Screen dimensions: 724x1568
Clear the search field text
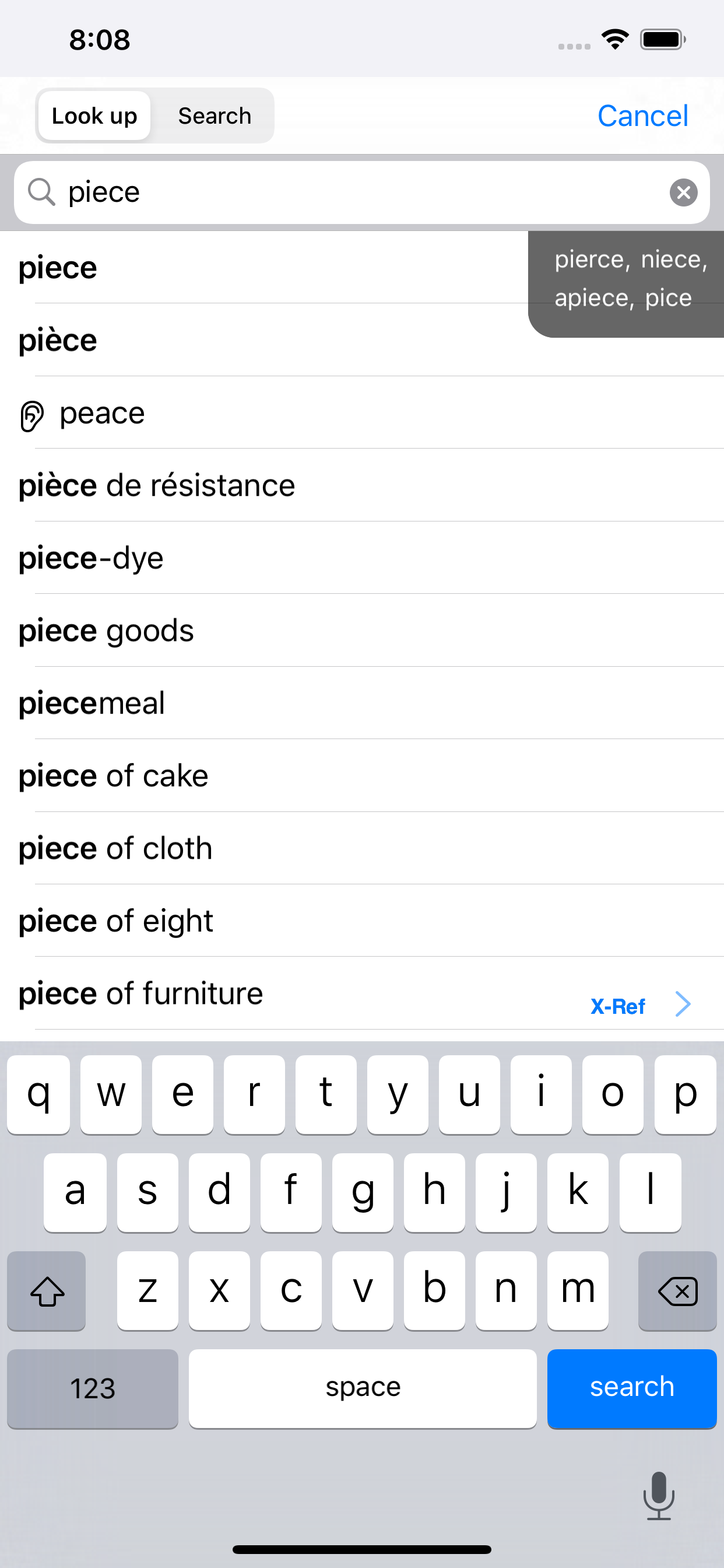click(683, 192)
